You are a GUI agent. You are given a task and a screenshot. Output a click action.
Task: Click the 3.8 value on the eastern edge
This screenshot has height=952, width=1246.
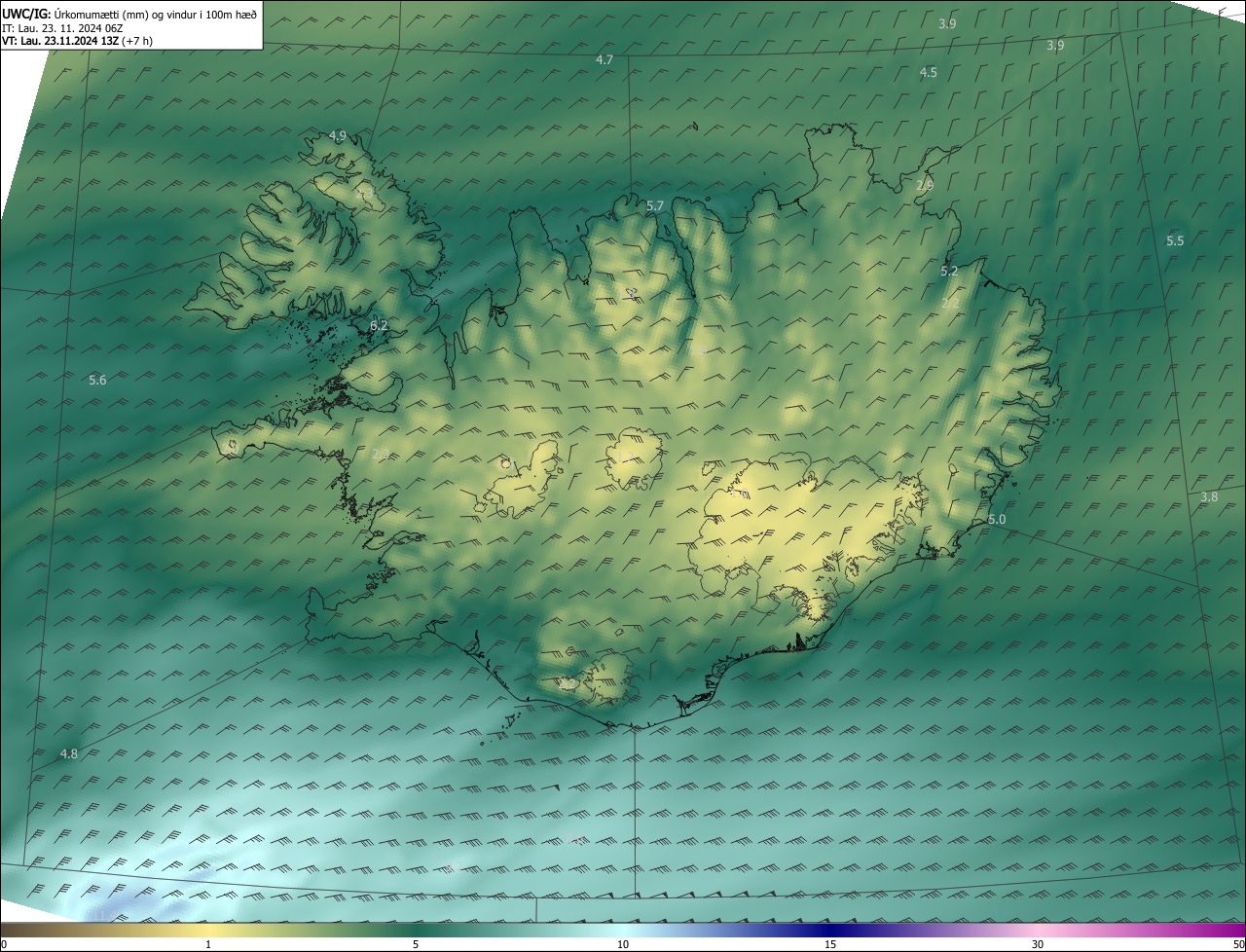1209,497
